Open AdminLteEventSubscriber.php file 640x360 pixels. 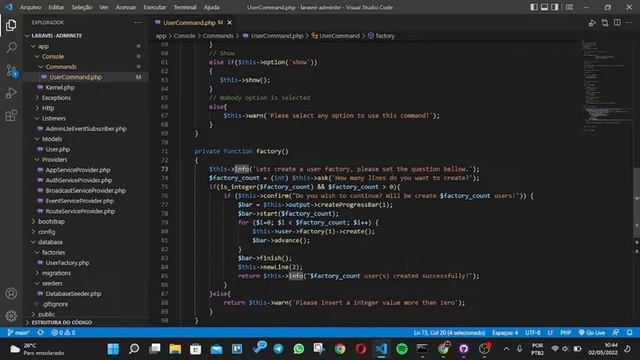point(86,129)
